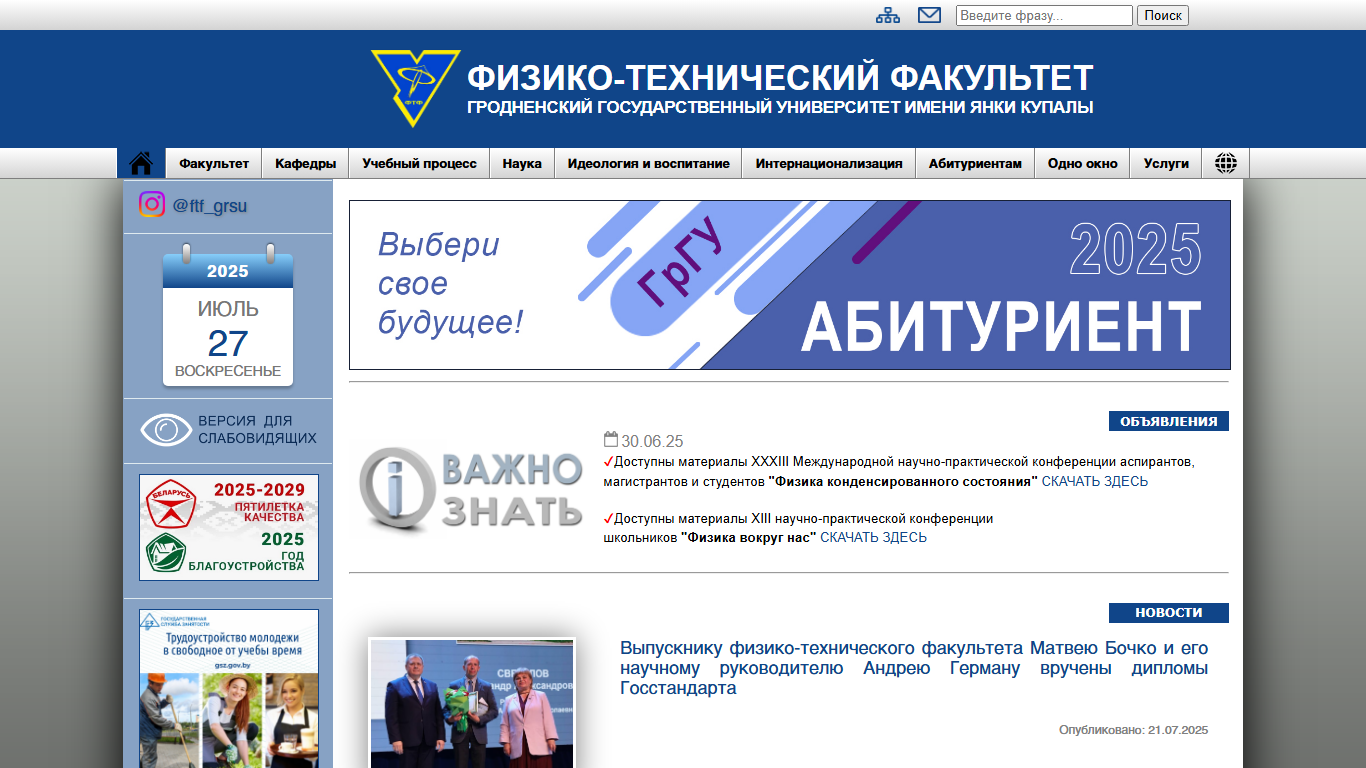
Task: Click the Физико-технический факультет header title
Action: point(780,77)
